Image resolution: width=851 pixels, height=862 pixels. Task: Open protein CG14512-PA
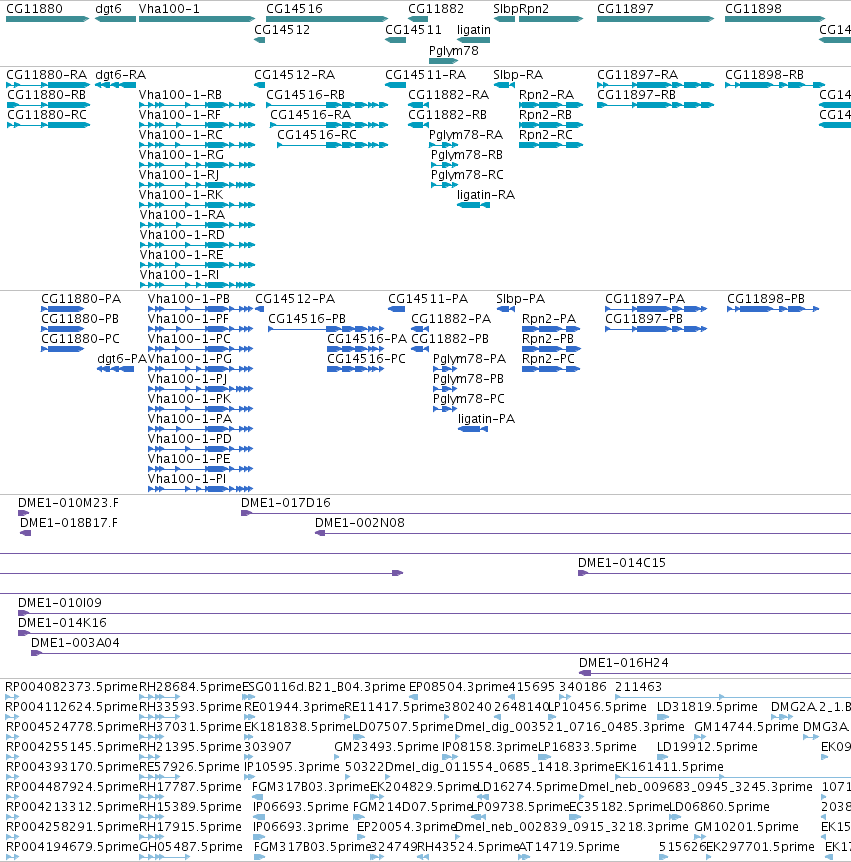(x=295, y=299)
